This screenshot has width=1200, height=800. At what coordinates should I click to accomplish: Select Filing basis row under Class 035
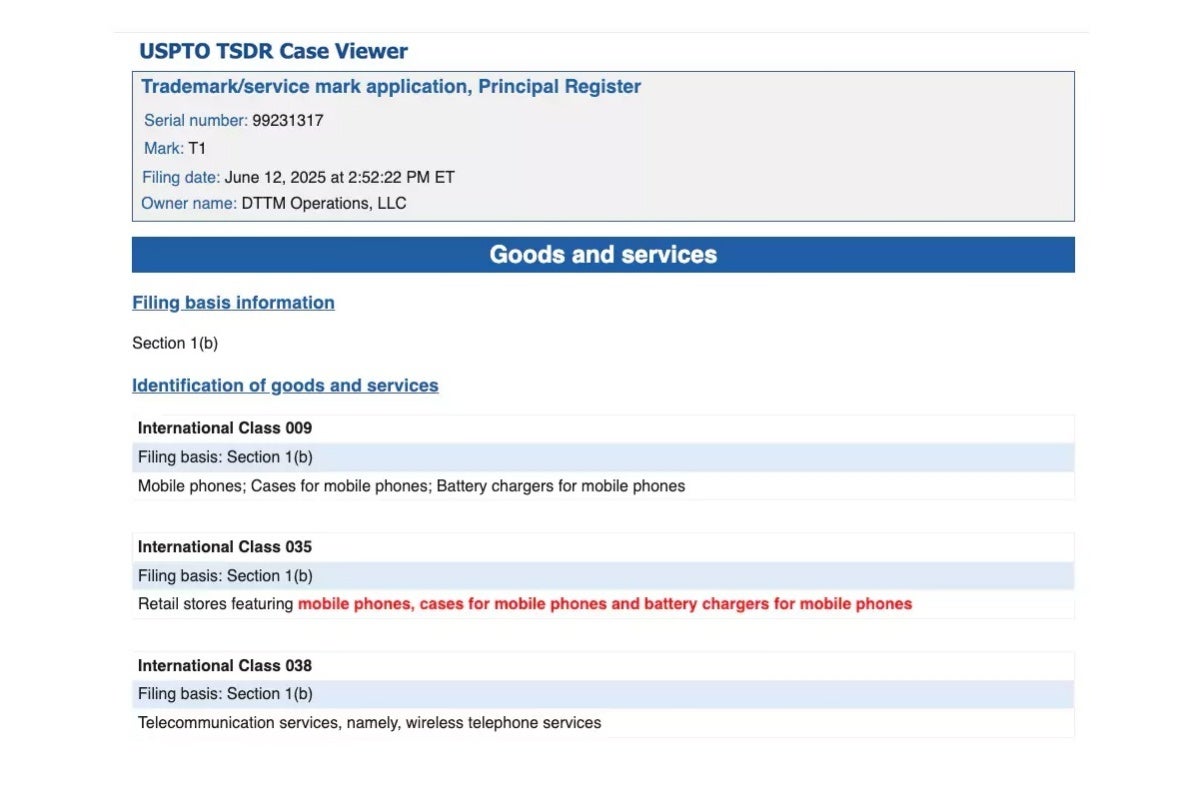[603, 576]
